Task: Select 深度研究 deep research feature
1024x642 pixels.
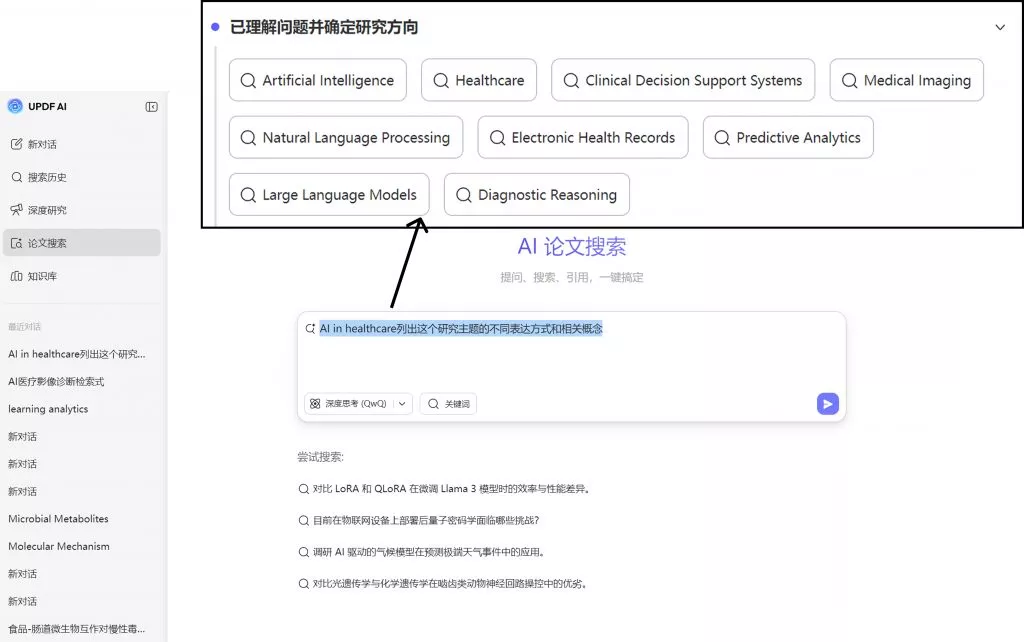Action: pos(47,209)
